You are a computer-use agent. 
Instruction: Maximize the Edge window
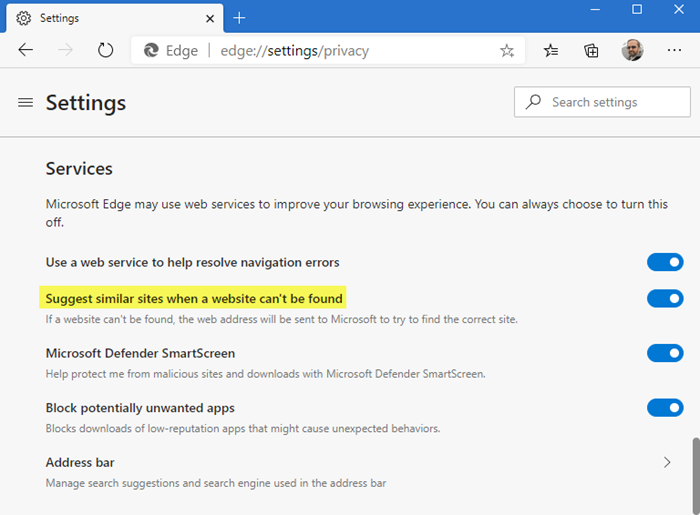pos(637,9)
